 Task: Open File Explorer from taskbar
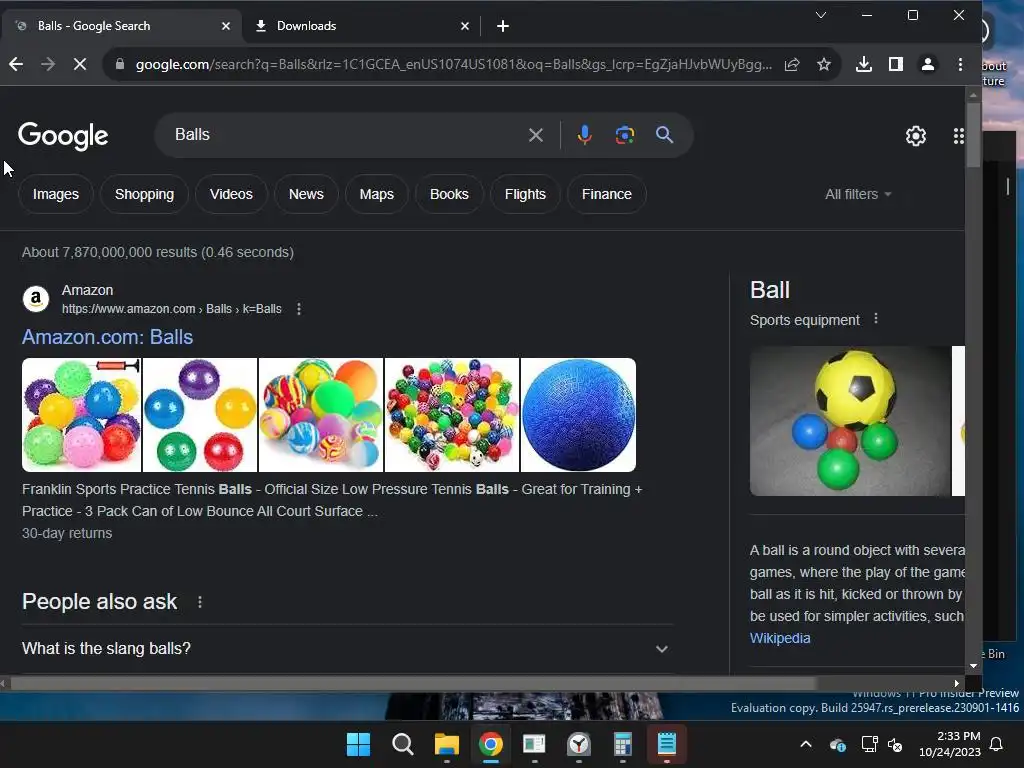[447, 744]
